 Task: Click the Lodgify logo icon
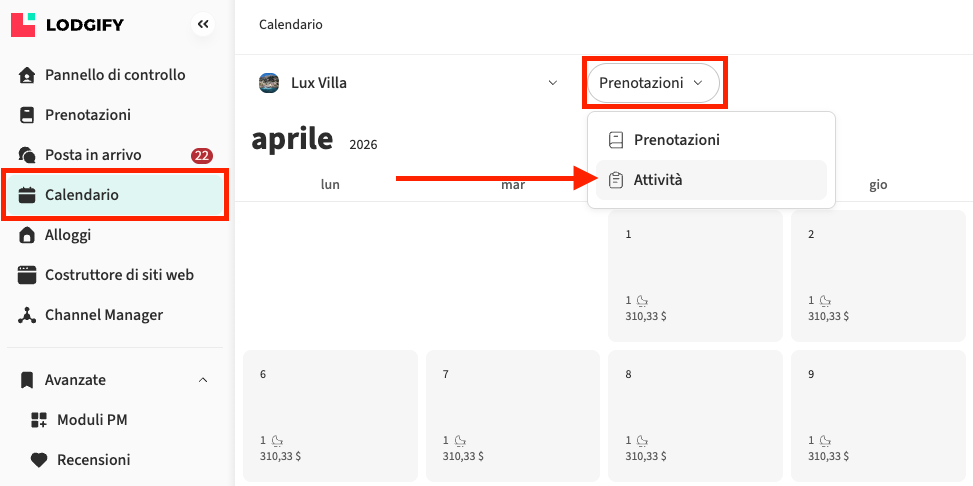point(23,24)
